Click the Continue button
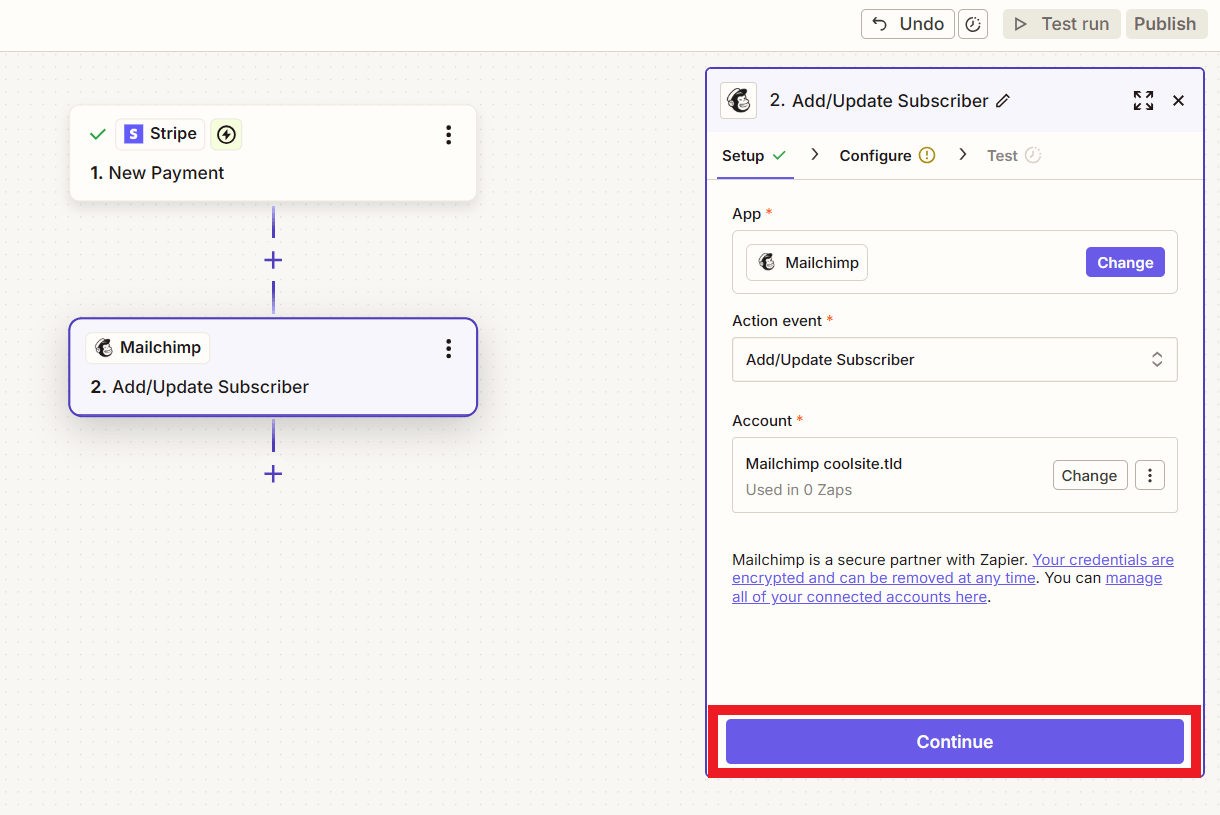The image size is (1220, 815). 954,742
